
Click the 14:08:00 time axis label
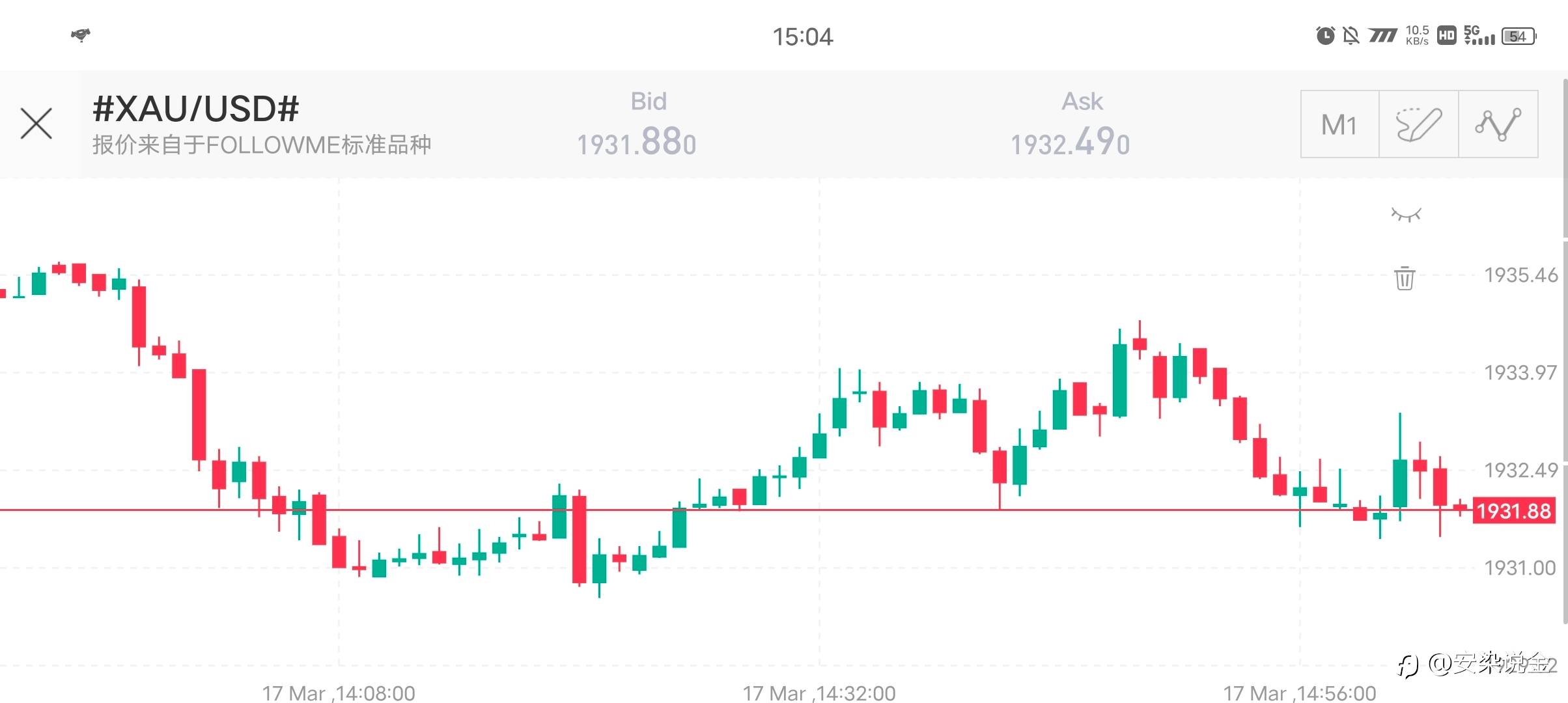point(339,693)
